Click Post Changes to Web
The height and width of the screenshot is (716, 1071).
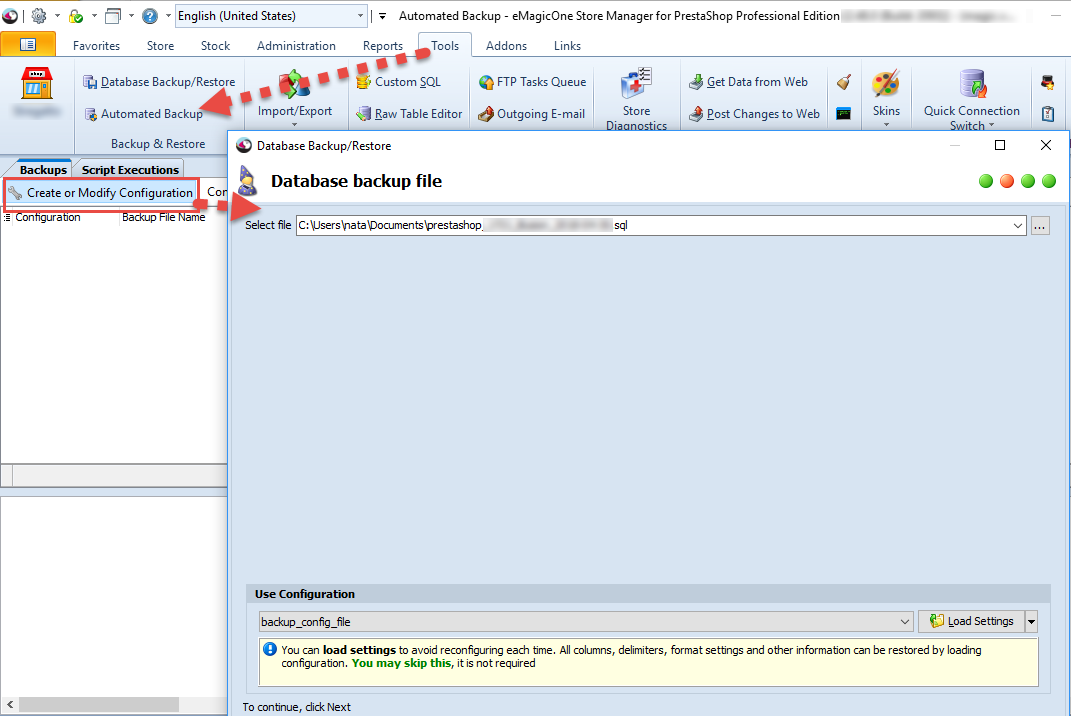pos(754,114)
